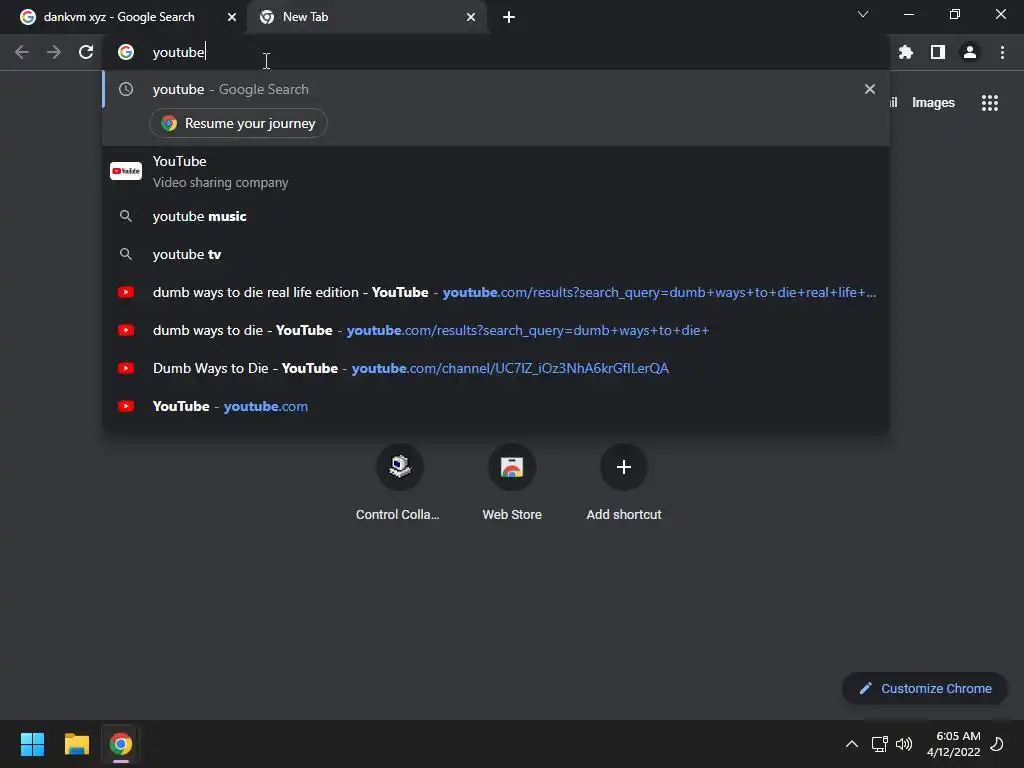
Task: Open File Explorer from taskbar
Action: click(76, 744)
